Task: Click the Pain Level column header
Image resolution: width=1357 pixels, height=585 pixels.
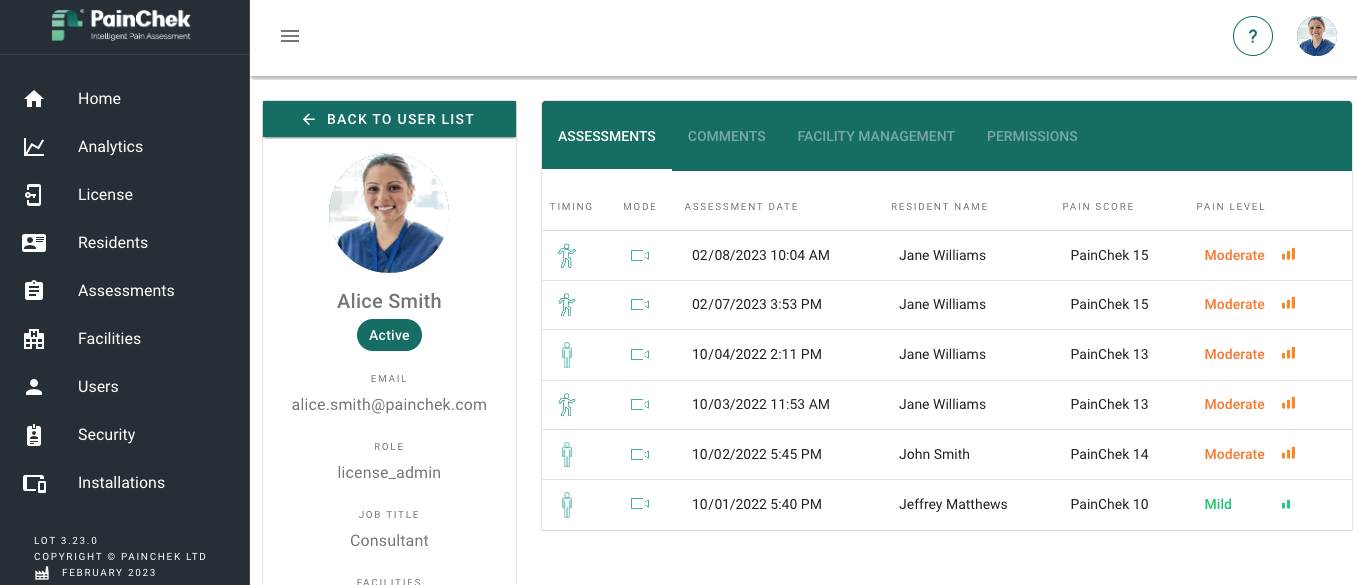Action: point(1230,207)
